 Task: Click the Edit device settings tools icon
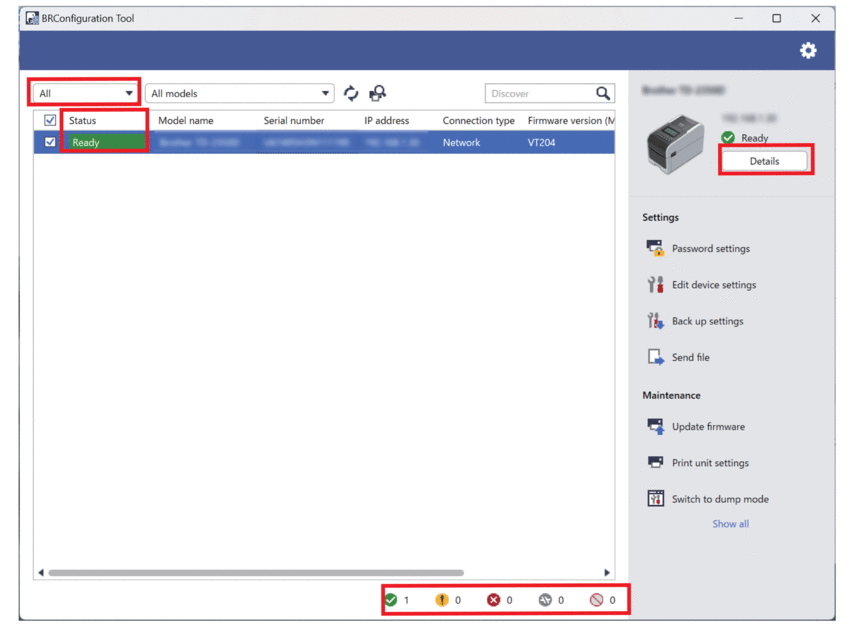(655, 284)
